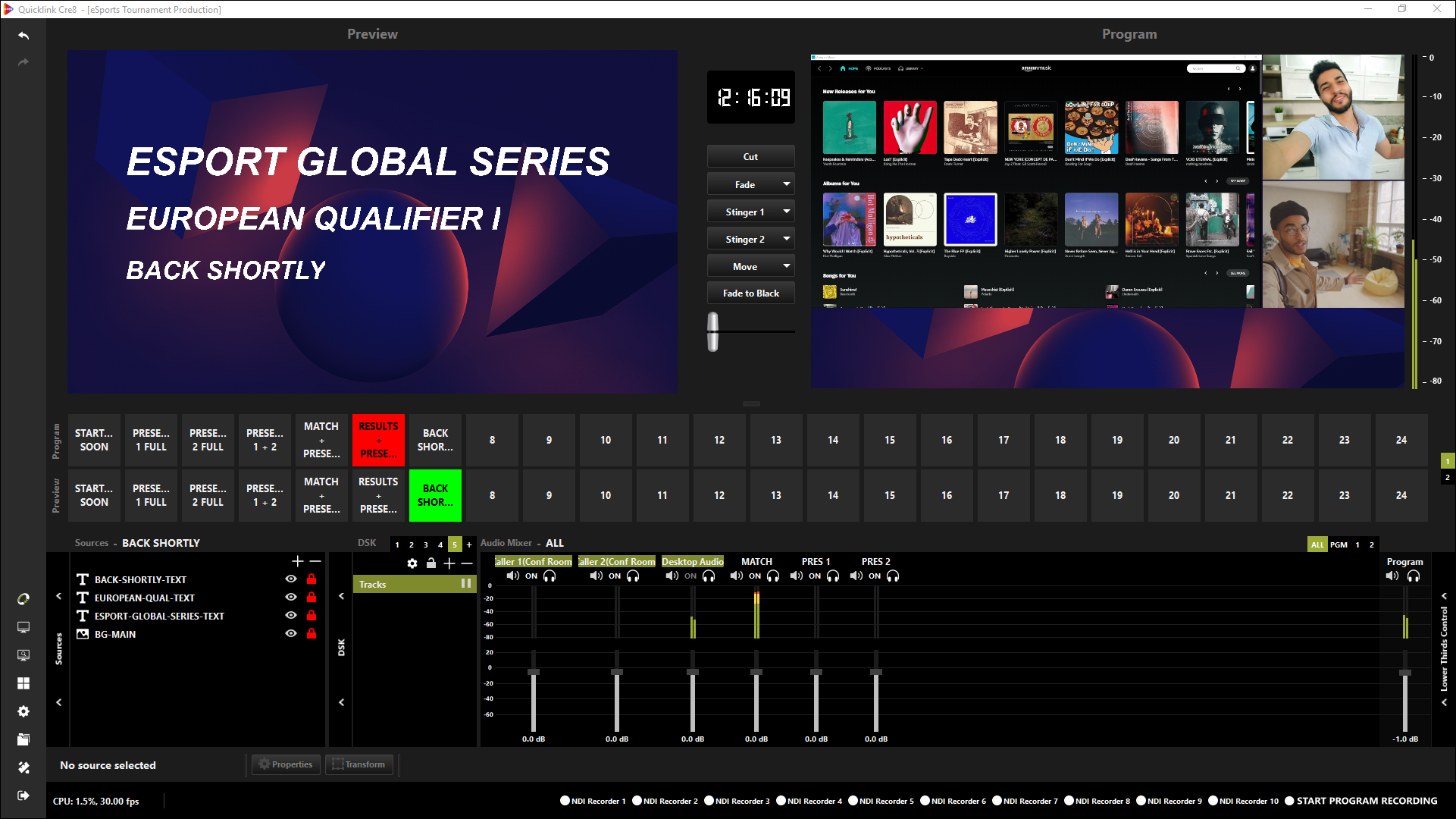Toggle visibility of EUROPEAN-QUAL-TEXT source
The image size is (1456, 819).
291,598
